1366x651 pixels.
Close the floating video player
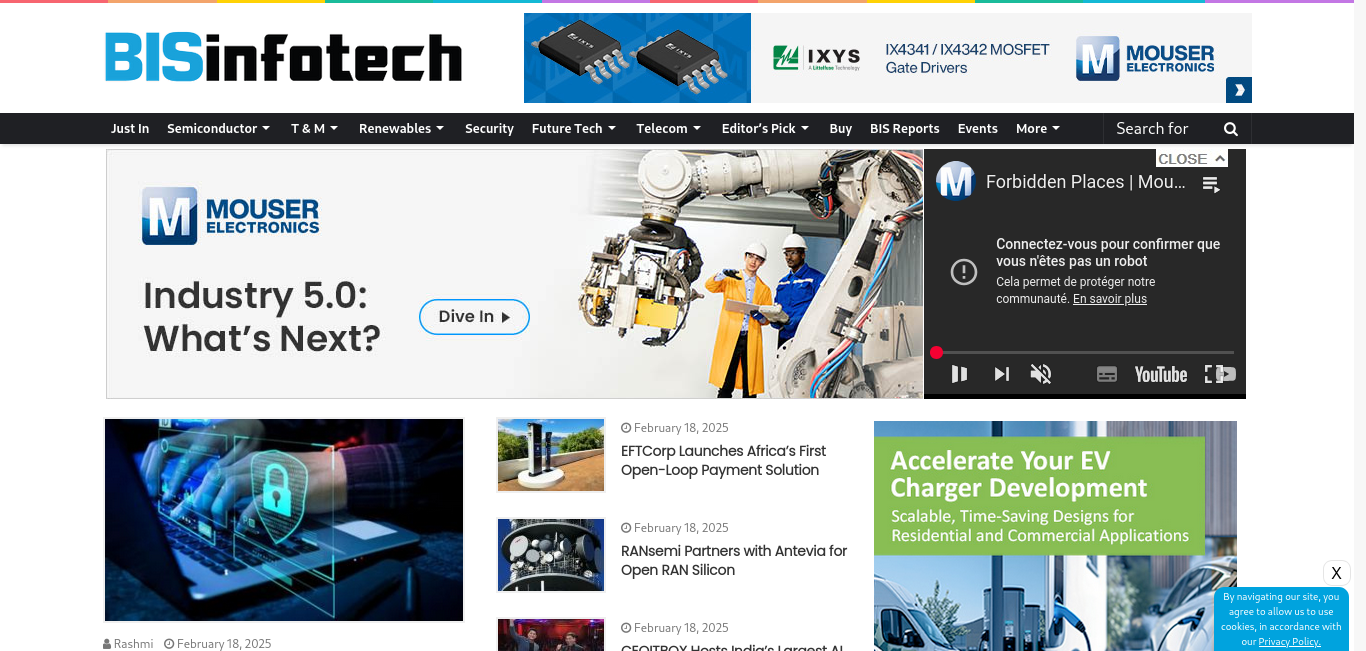pos(1192,159)
